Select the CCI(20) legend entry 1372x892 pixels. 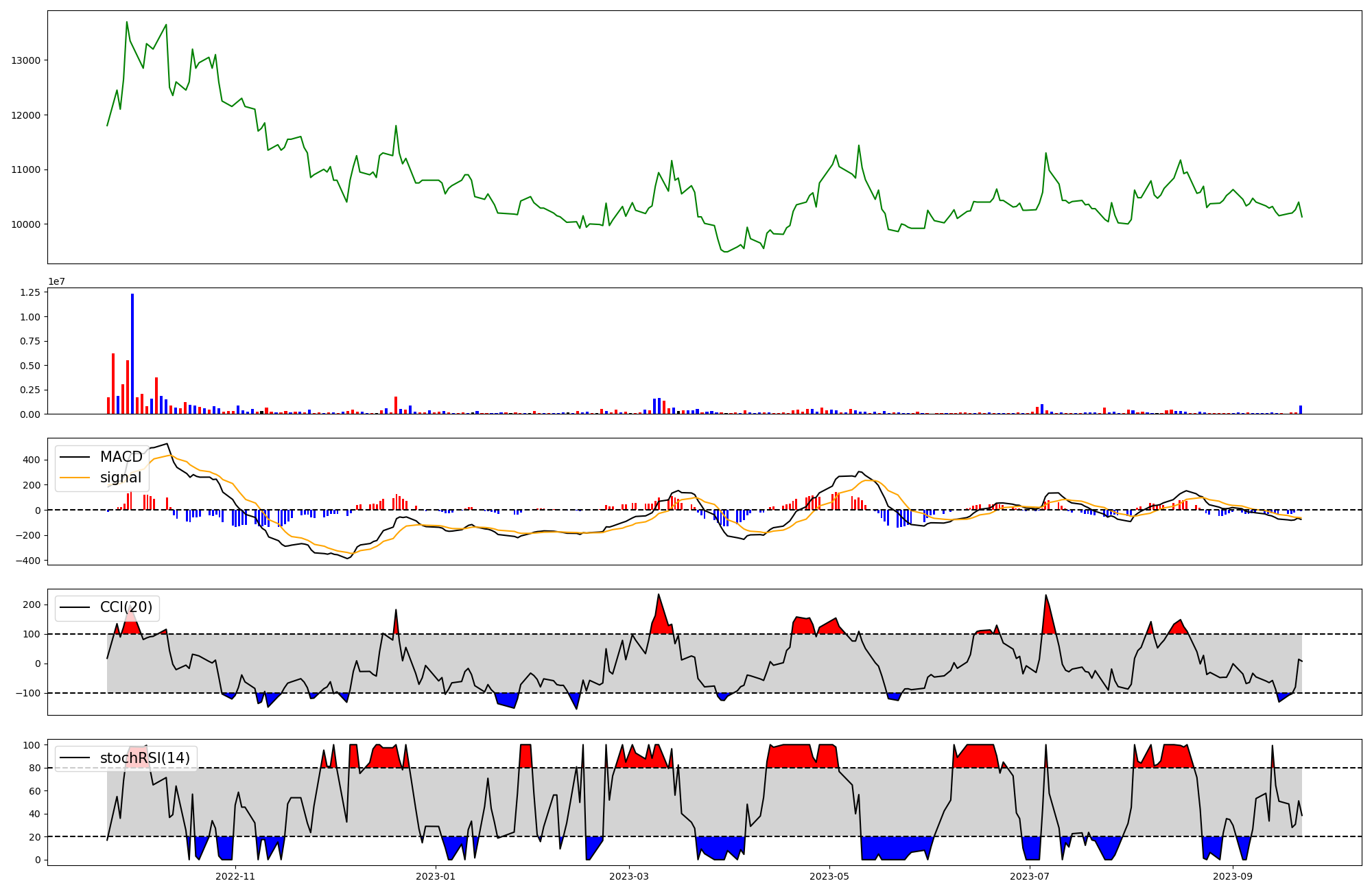[126, 607]
